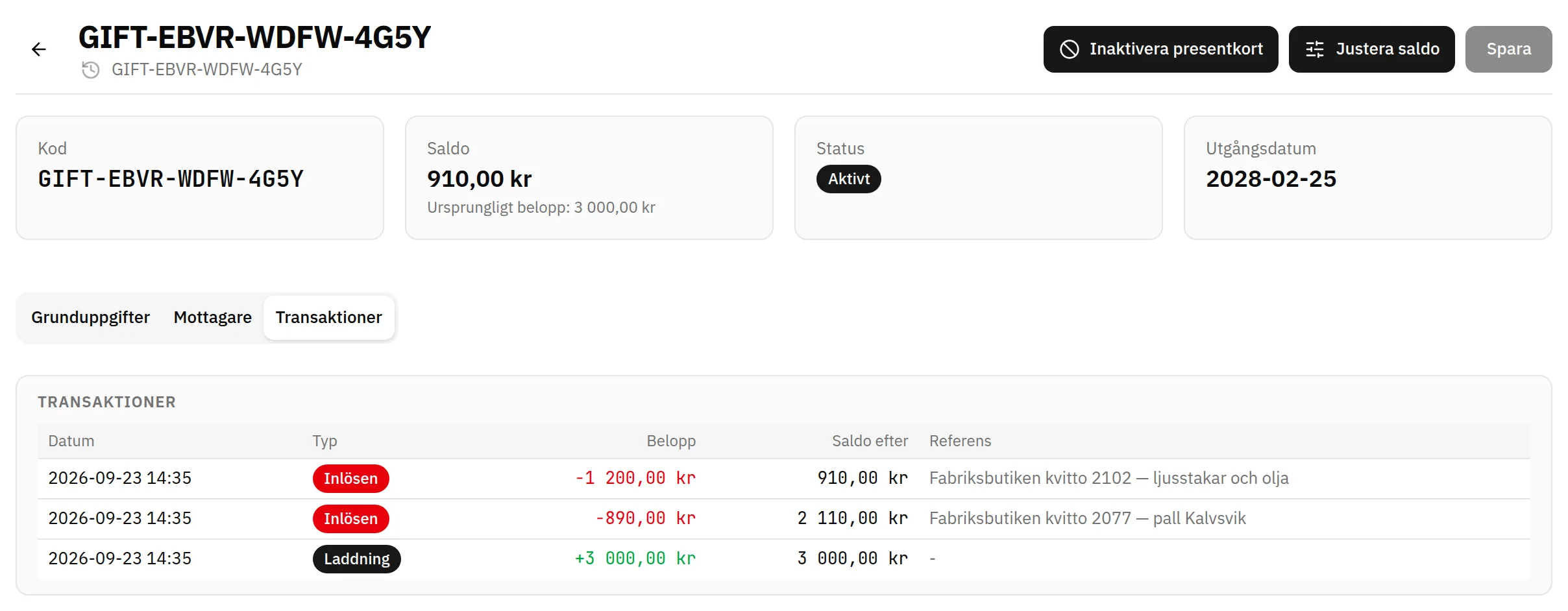This screenshot has height=611, width=1568.
Task: Click the Justera saldo button label
Action: point(1388,49)
